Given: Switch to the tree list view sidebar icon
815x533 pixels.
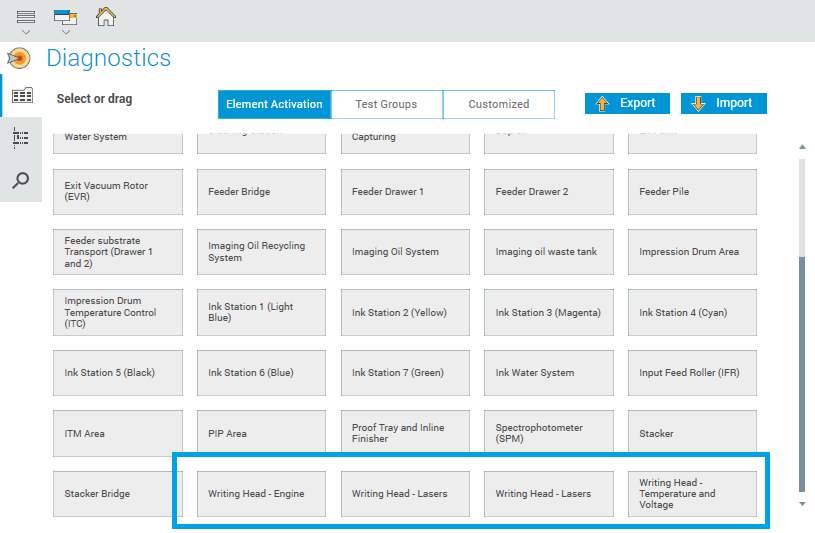Looking at the screenshot, I should 21,138.
